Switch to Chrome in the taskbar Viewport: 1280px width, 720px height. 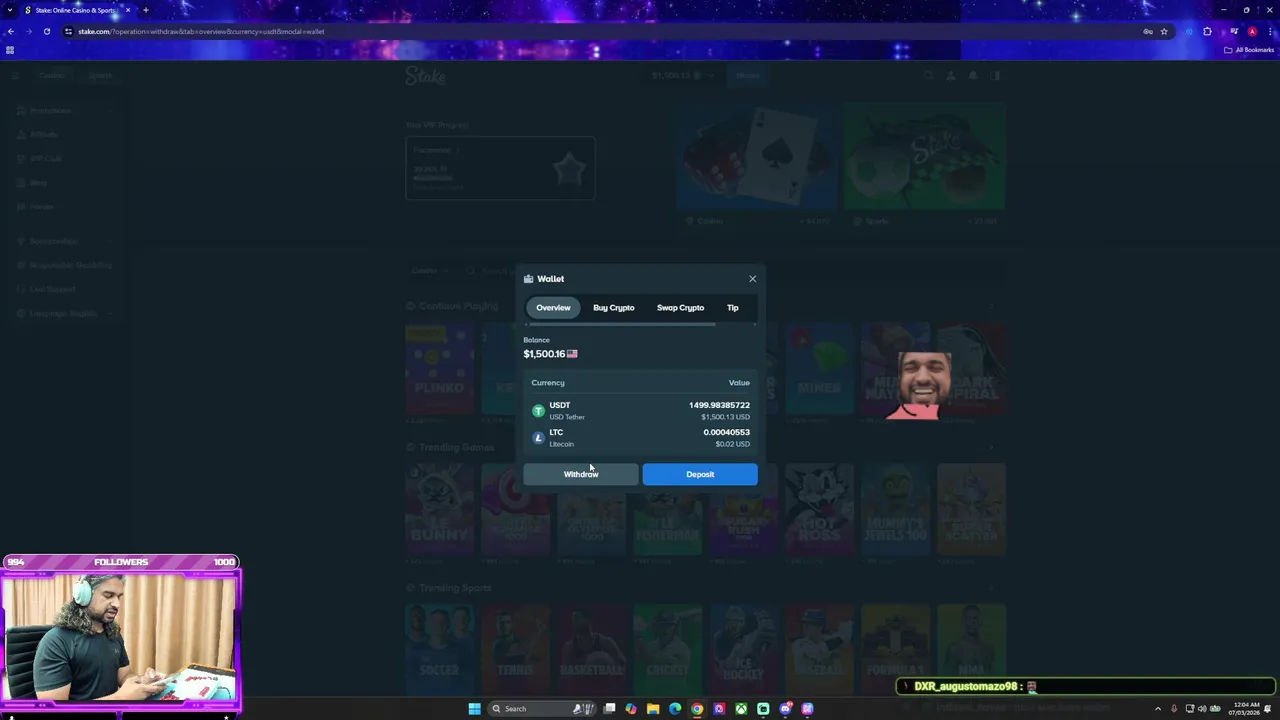[x=697, y=709]
